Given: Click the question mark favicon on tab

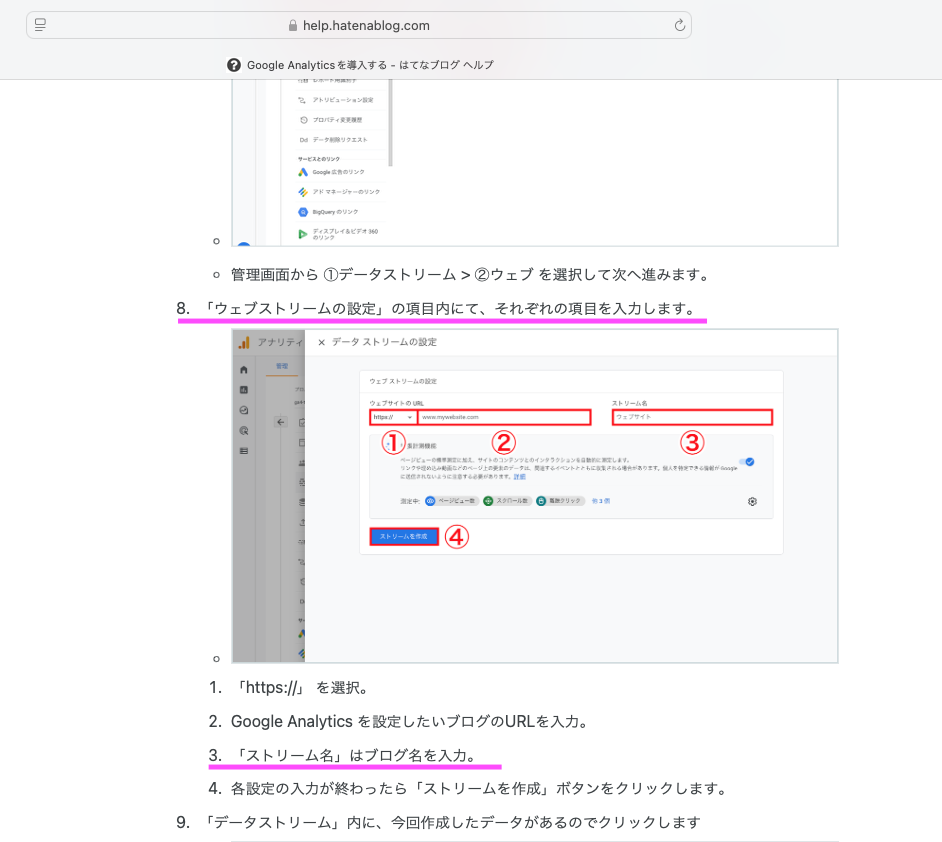Looking at the screenshot, I should click(x=234, y=65).
